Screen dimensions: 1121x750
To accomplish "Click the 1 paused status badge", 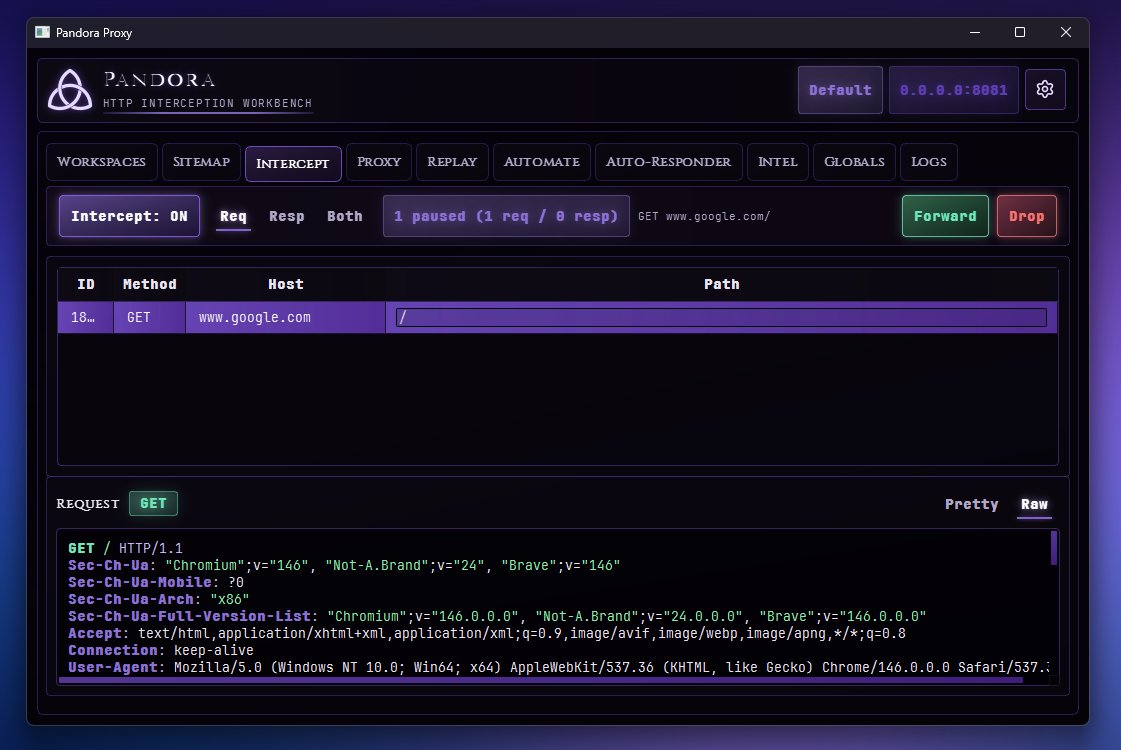I will (x=506, y=216).
